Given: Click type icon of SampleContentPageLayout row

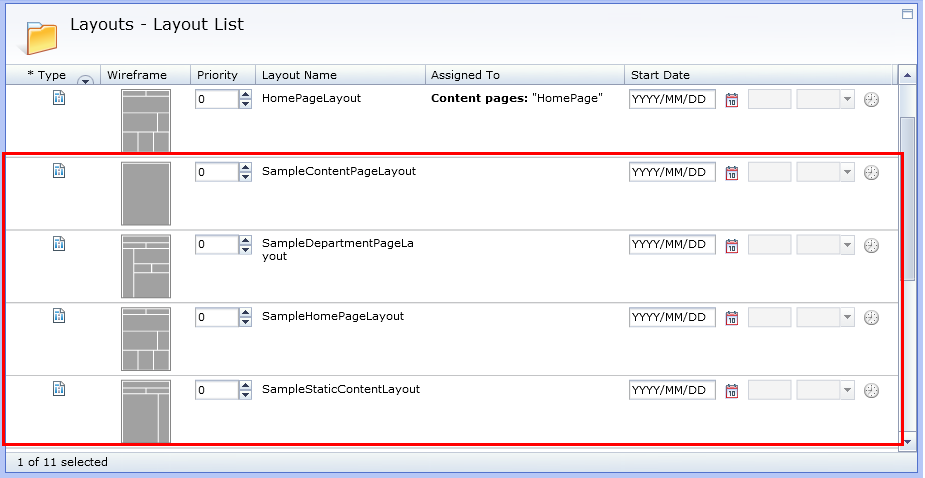Looking at the screenshot, I should click(59, 171).
